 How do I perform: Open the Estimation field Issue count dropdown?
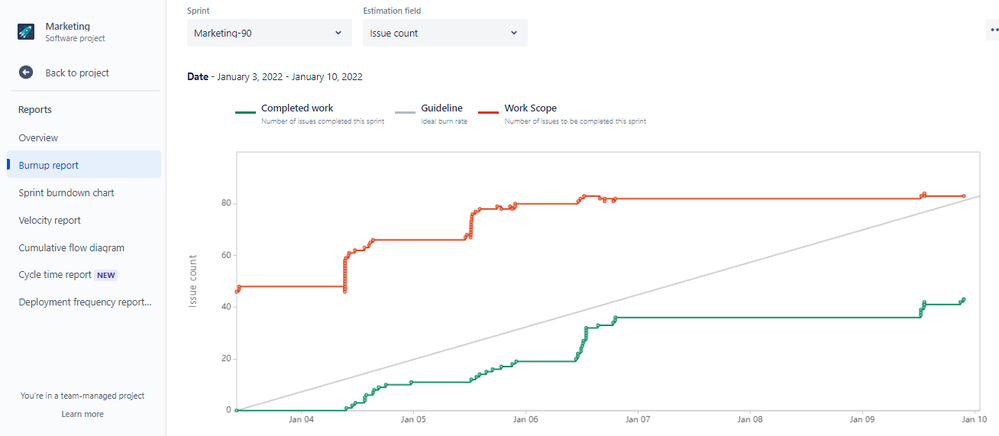coord(443,32)
